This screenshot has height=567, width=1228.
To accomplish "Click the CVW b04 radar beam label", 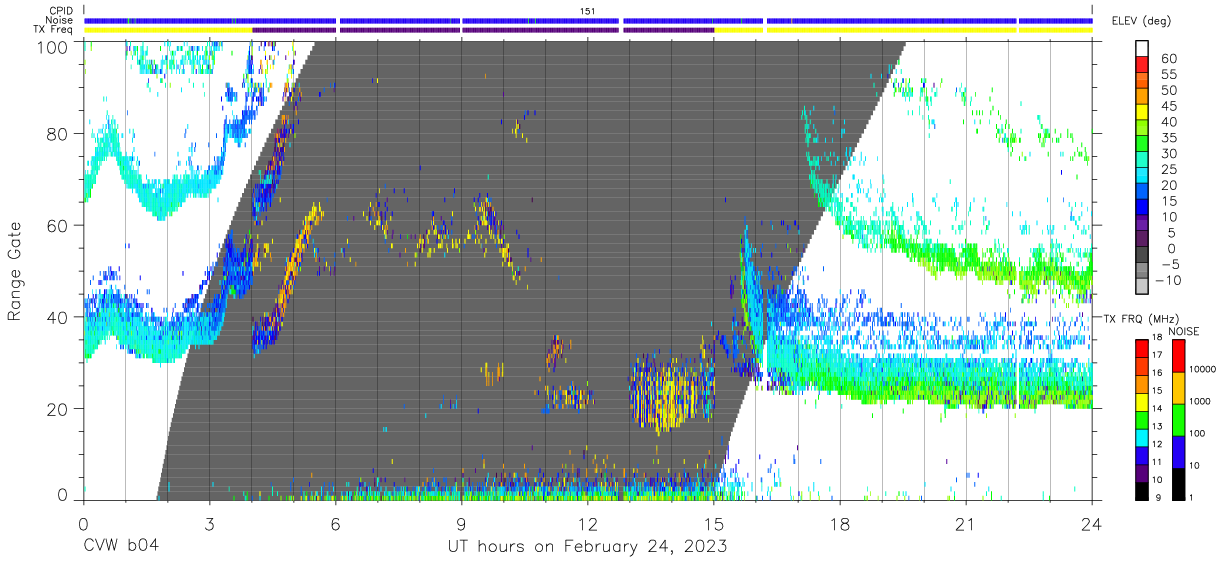I will pos(120,546).
